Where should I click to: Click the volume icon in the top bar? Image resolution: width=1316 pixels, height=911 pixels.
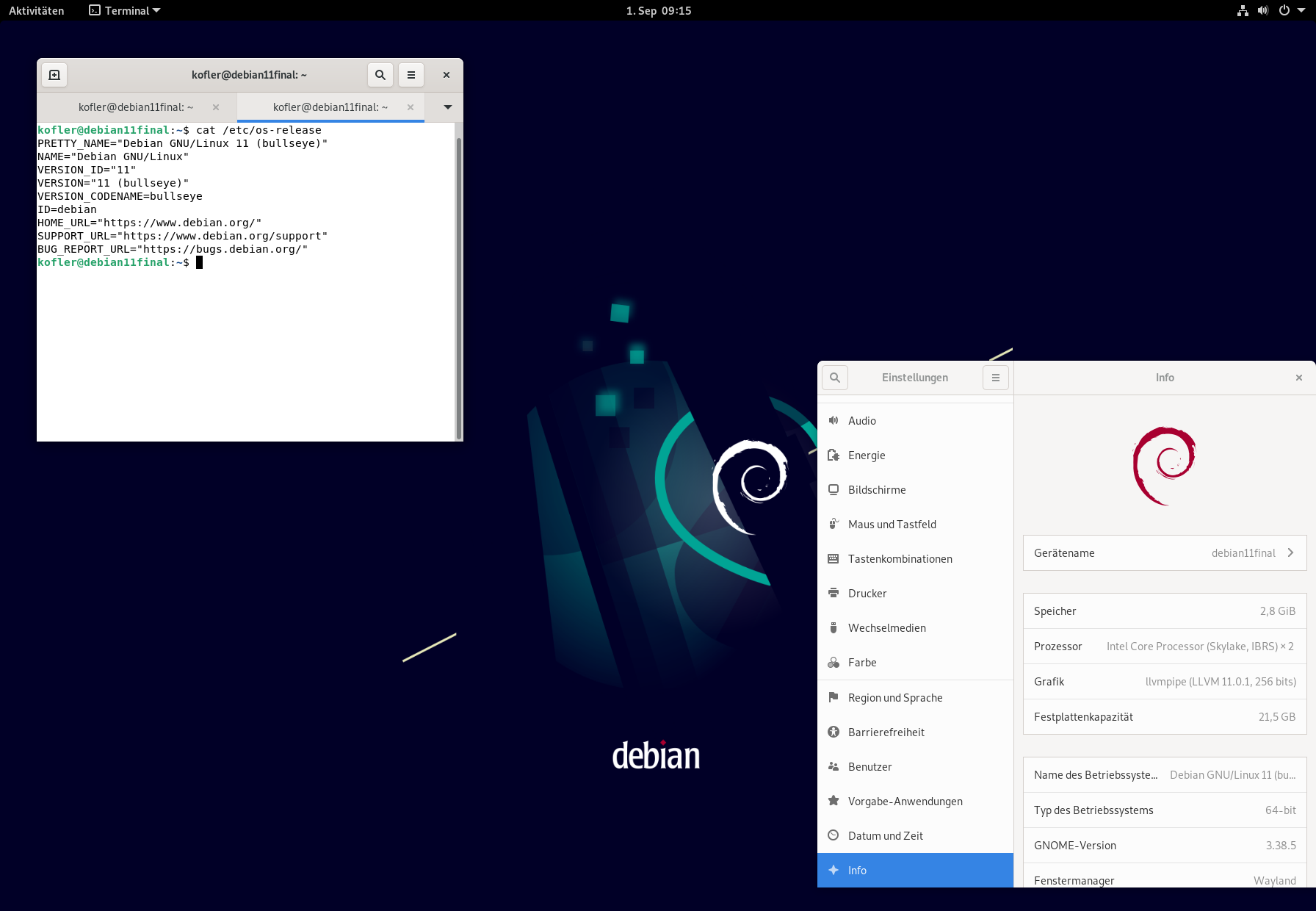pyautogui.click(x=1263, y=10)
